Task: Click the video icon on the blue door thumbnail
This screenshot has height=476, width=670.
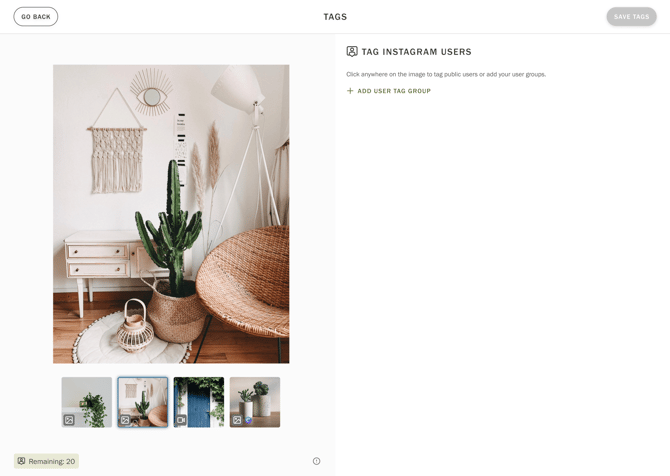Action: [181, 420]
